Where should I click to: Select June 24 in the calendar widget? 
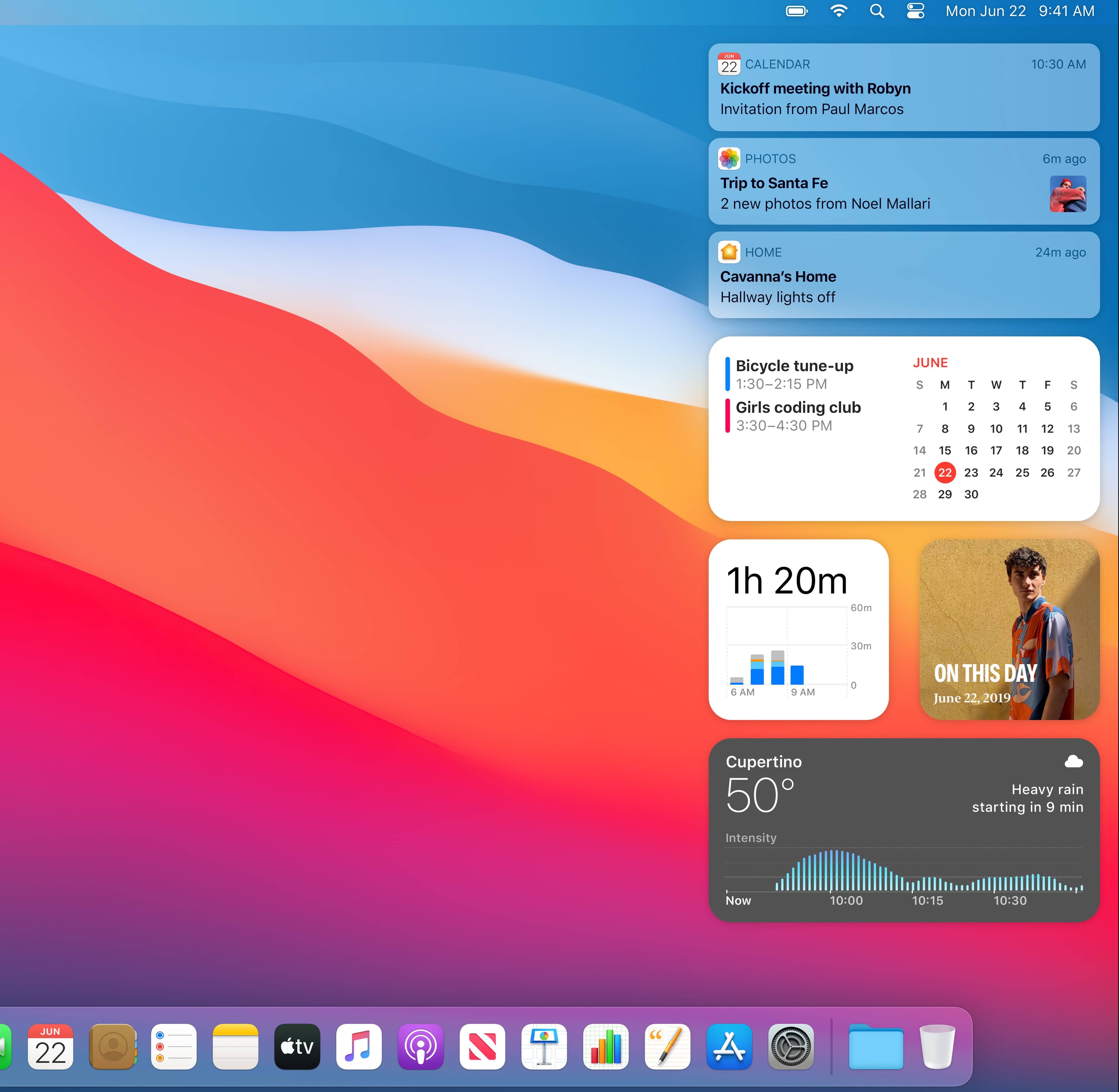(x=996, y=473)
